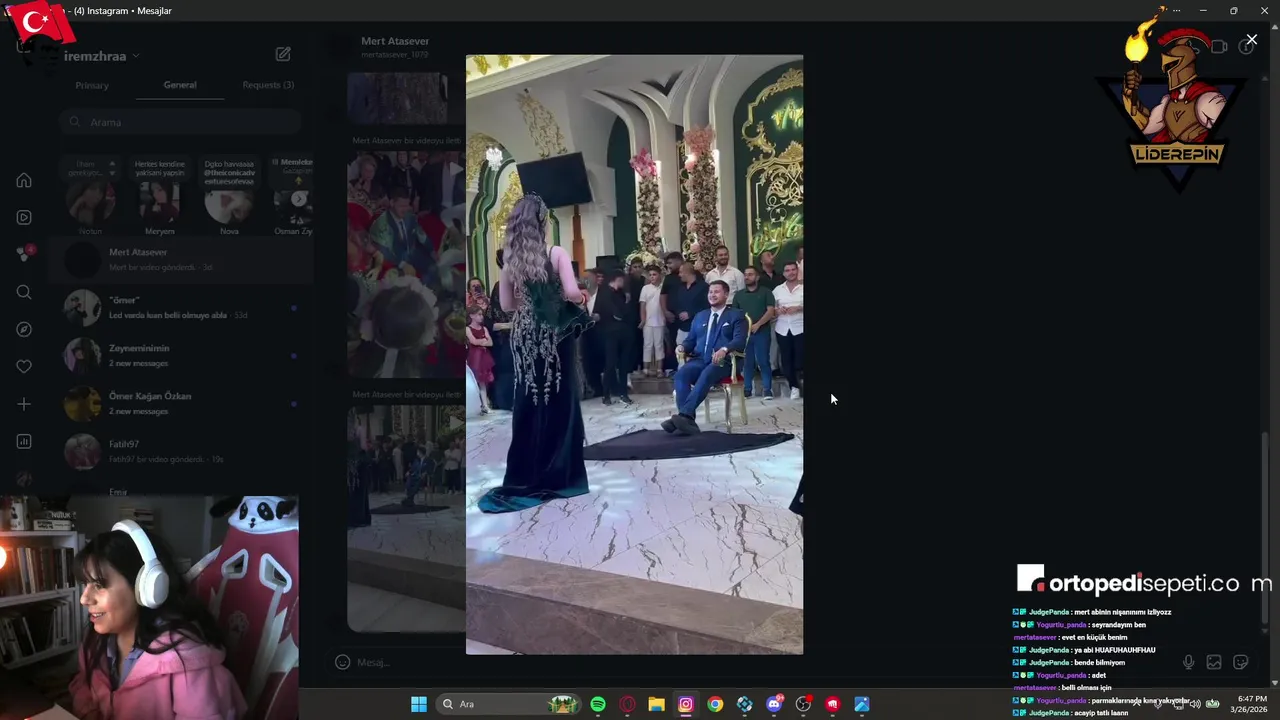Start a new message with compose icon
The width and height of the screenshot is (1280, 720).
coord(283,54)
